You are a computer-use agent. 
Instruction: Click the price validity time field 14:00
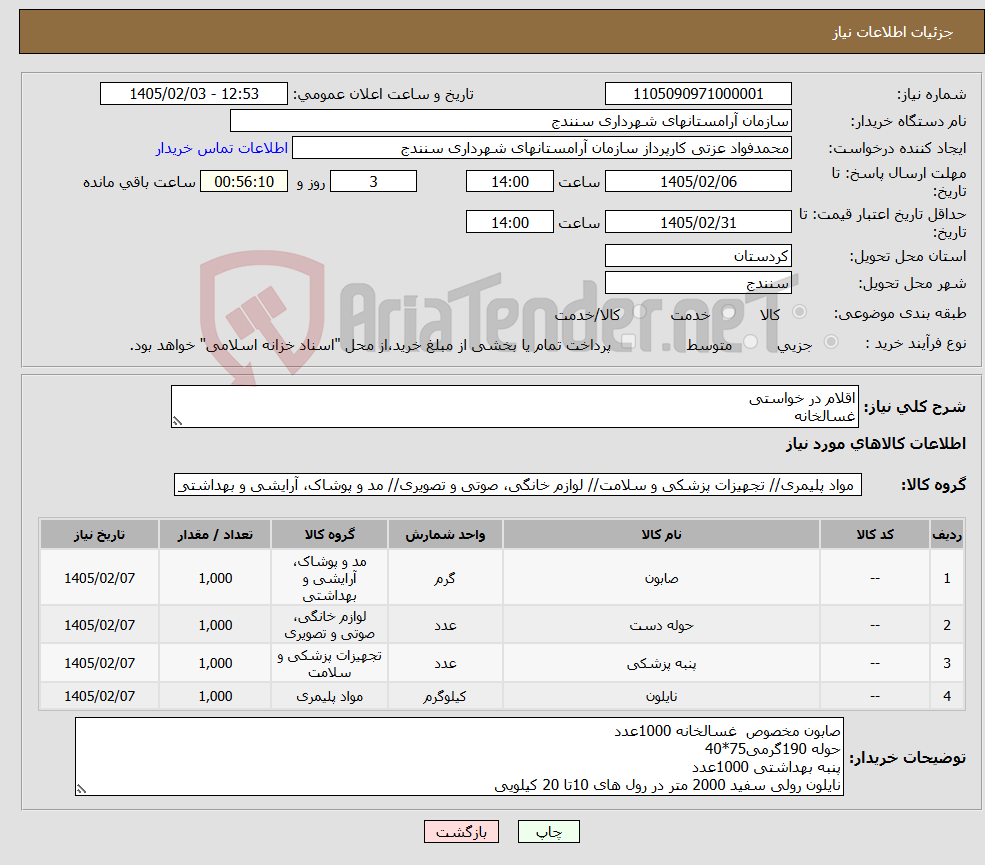point(509,222)
